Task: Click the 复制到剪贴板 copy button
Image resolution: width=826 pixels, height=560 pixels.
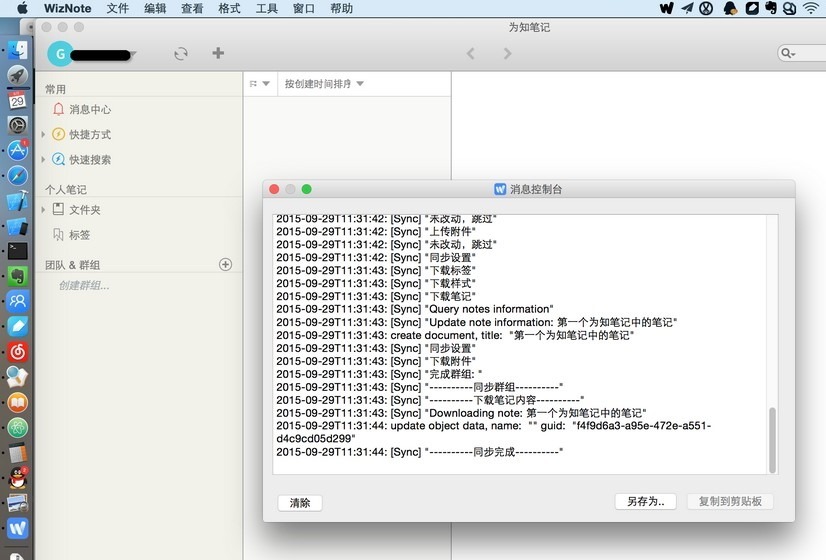Action: (730, 502)
